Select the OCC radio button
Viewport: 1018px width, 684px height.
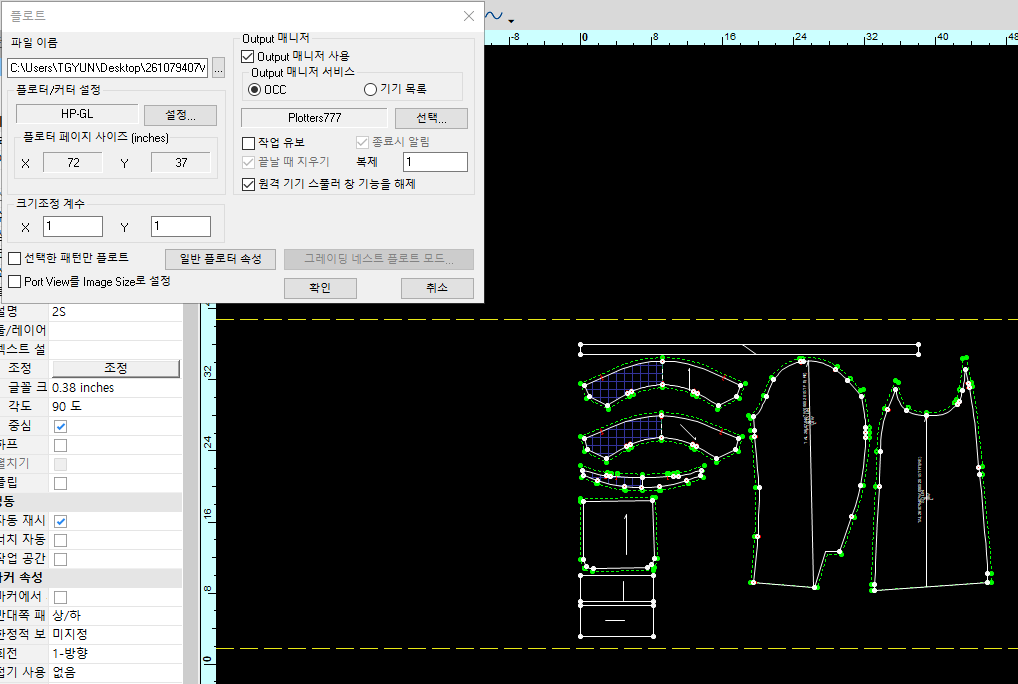[255, 90]
